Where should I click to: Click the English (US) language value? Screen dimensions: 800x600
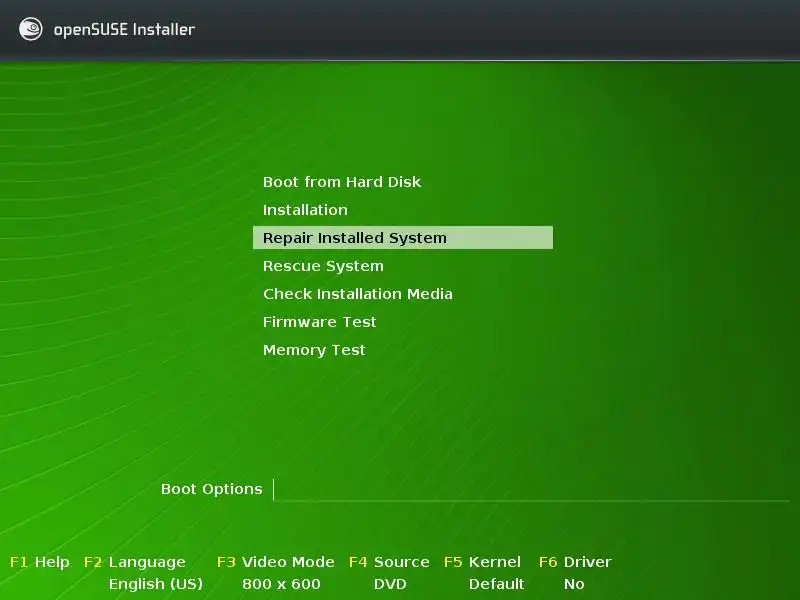click(x=156, y=584)
